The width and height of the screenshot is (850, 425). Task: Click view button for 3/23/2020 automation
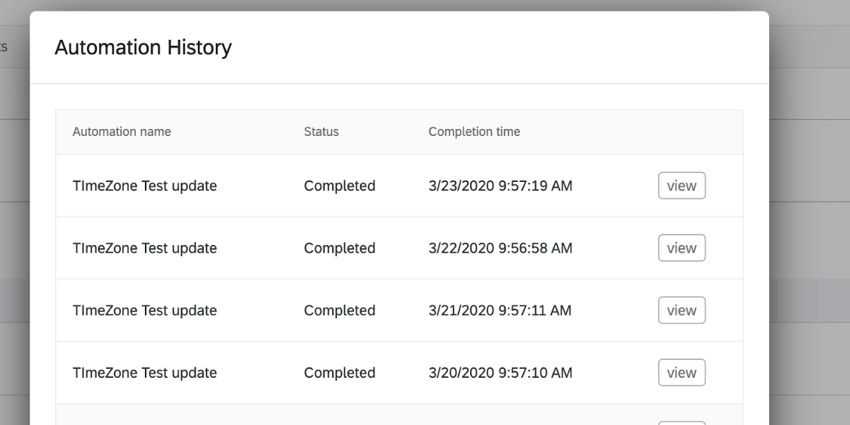(x=681, y=186)
